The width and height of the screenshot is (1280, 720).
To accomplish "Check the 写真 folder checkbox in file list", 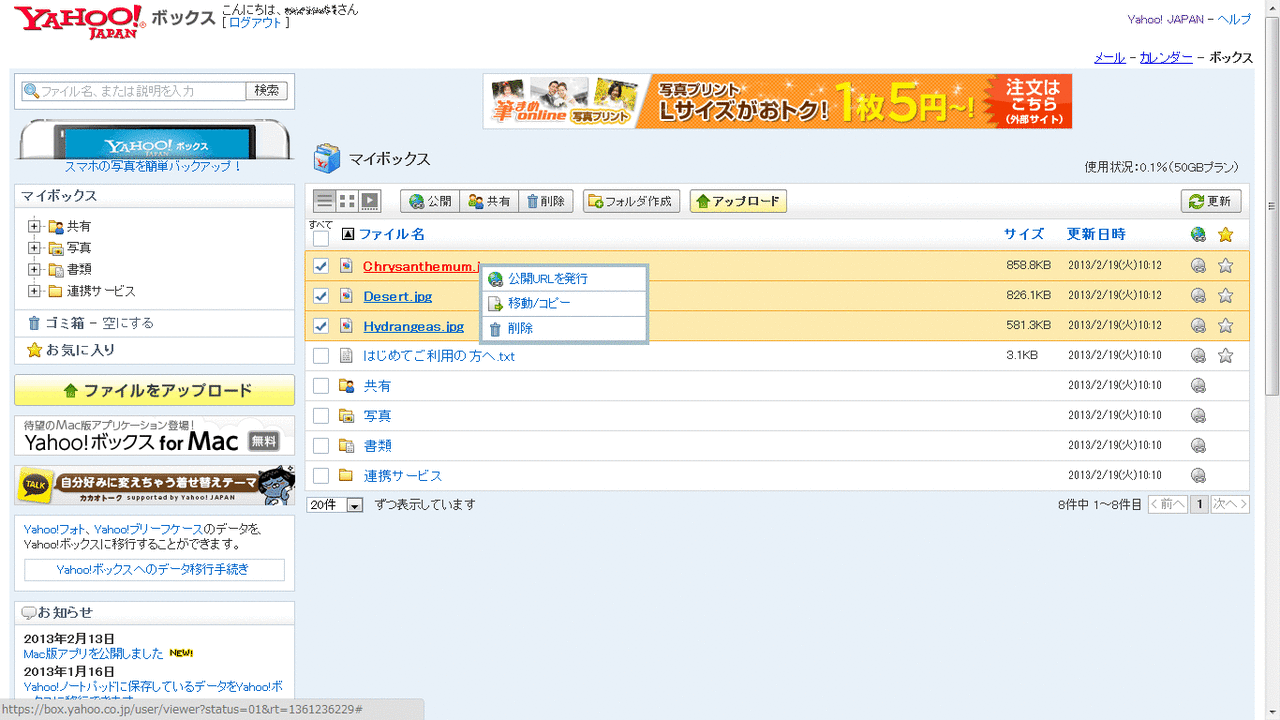I will [321, 416].
